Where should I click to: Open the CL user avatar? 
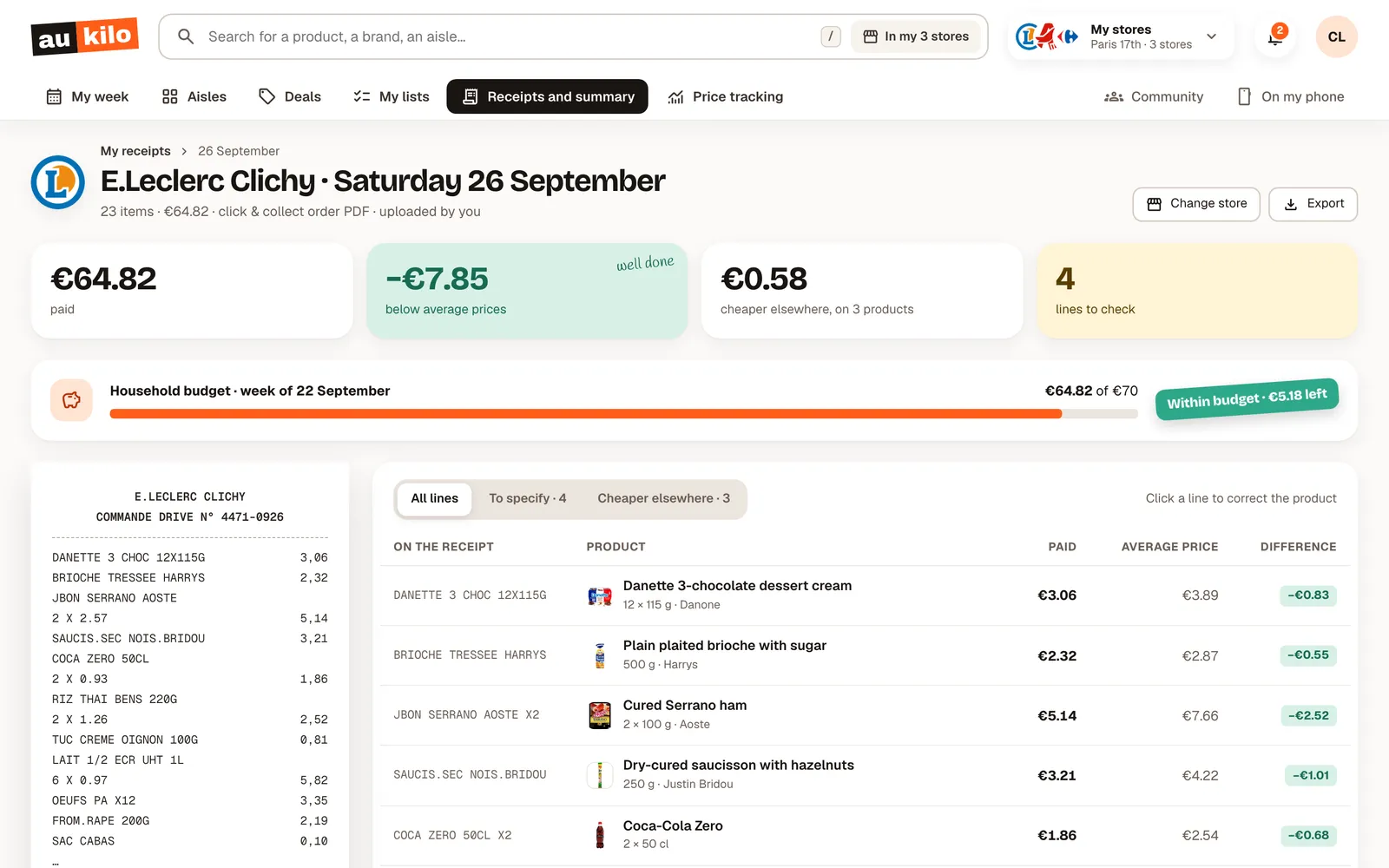click(1336, 36)
